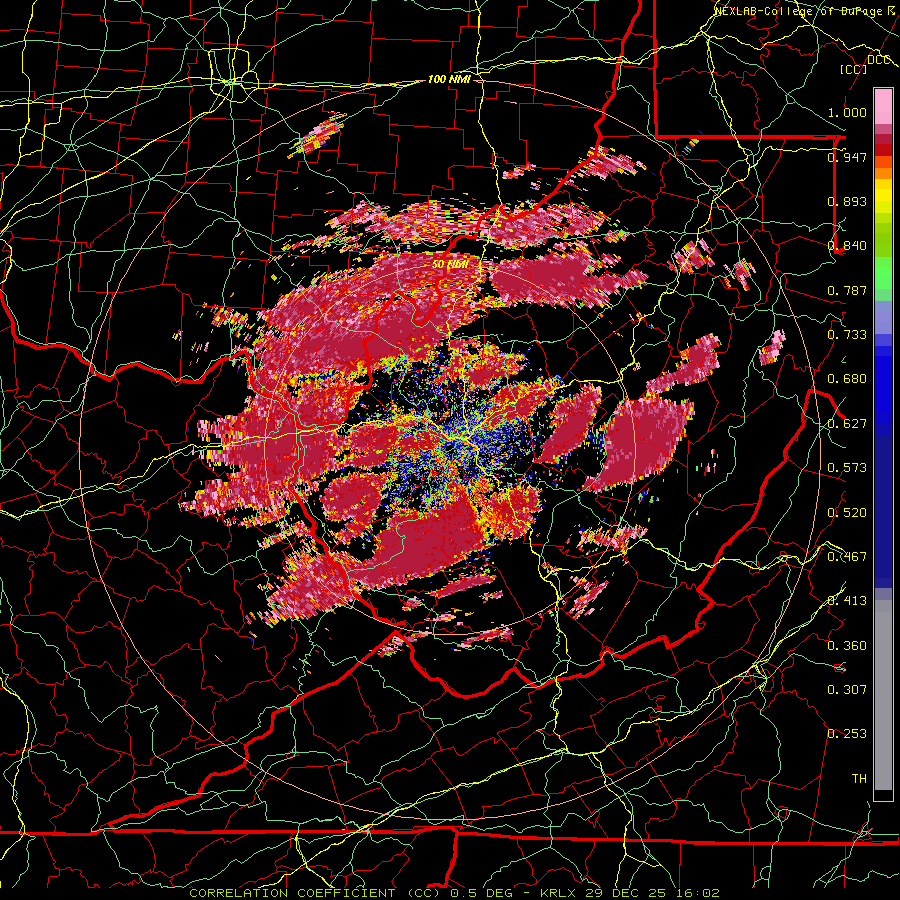The image size is (900, 900).
Task: Click the "0.413" legend value
Action: tap(847, 601)
